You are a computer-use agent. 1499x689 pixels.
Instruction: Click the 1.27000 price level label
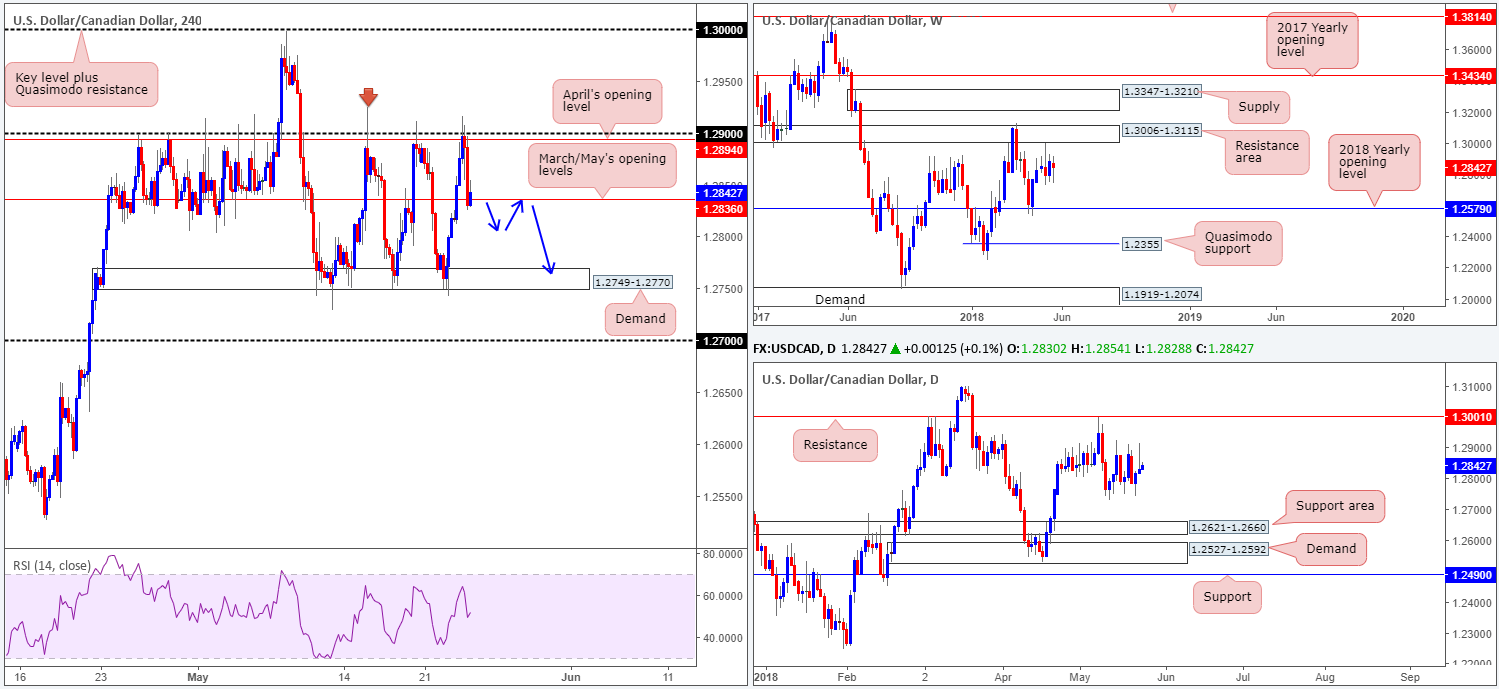(722, 341)
